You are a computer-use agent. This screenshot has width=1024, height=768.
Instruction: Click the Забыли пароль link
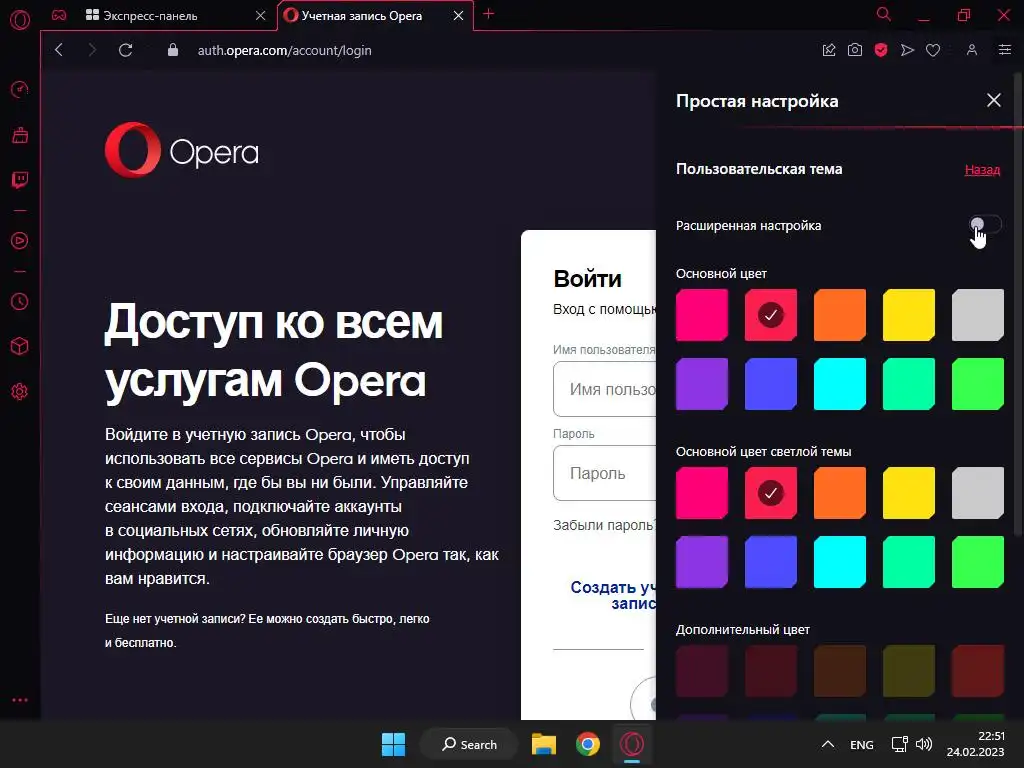click(604, 525)
